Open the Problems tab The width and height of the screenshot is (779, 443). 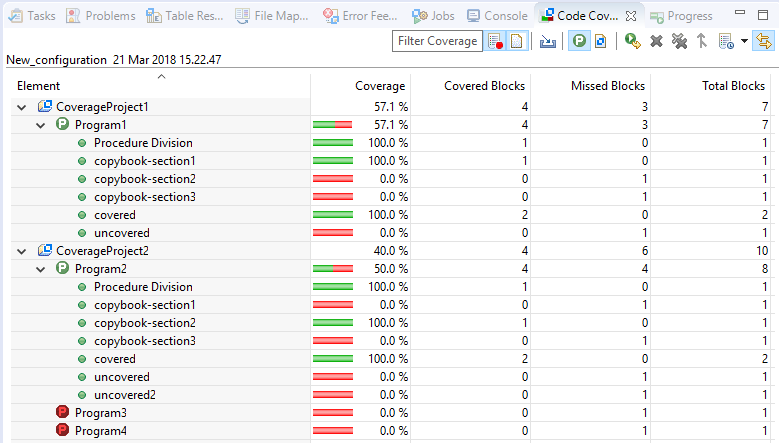pyautogui.click(x=101, y=16)
